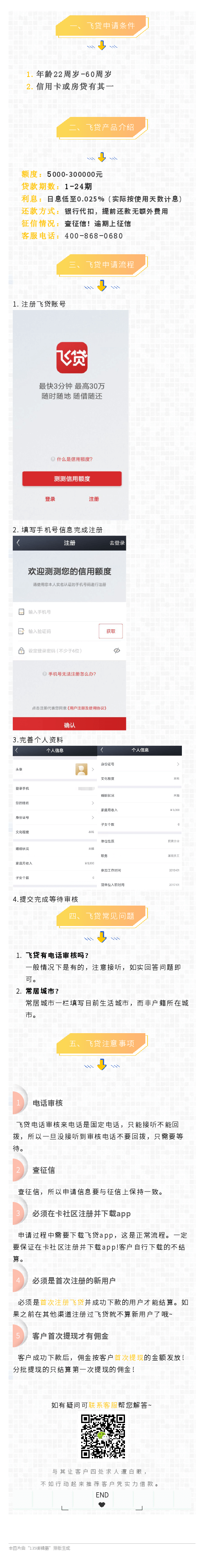The image size is (204, 1568).
Task: Tap the question icon beside 什么是信用额度
Action: (x=53, y=459)
